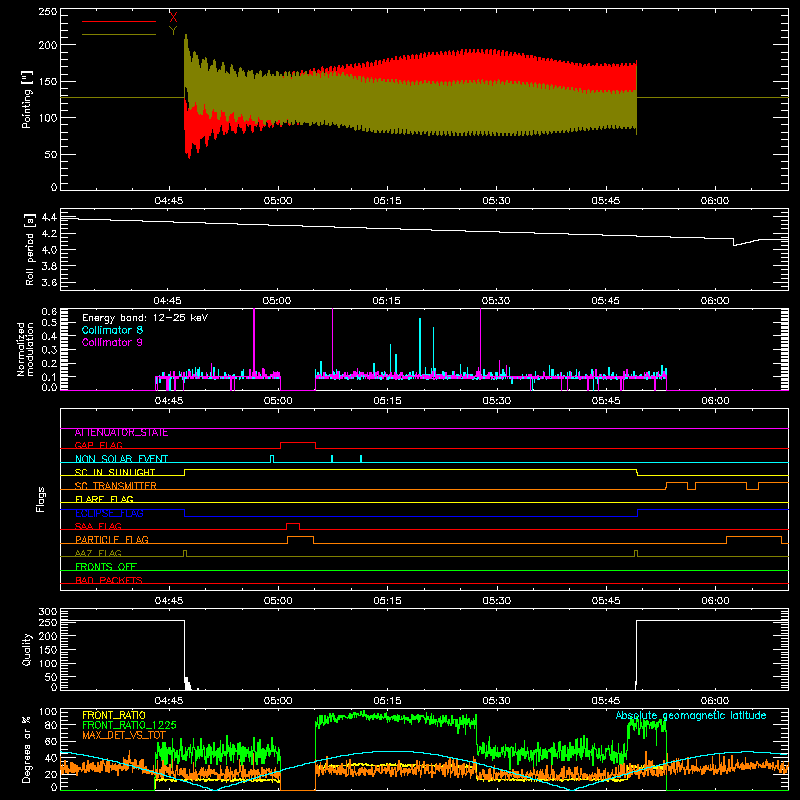
Task: Click the GAP_FLAG label
Action: coord(98,445)
